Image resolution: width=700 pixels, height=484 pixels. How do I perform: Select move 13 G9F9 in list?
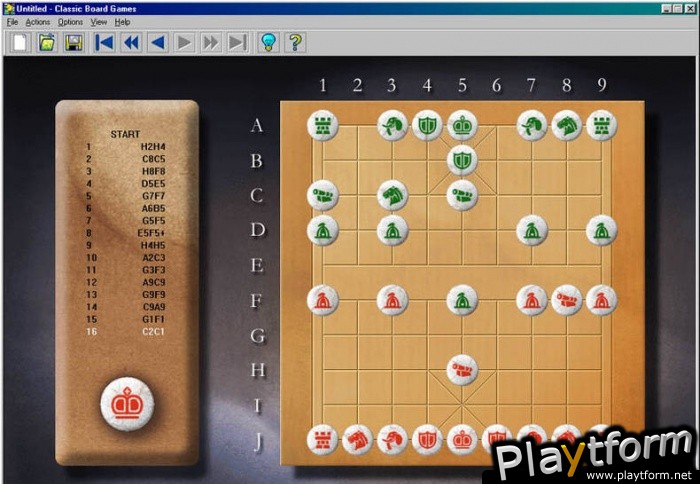(x=126, y=295)
